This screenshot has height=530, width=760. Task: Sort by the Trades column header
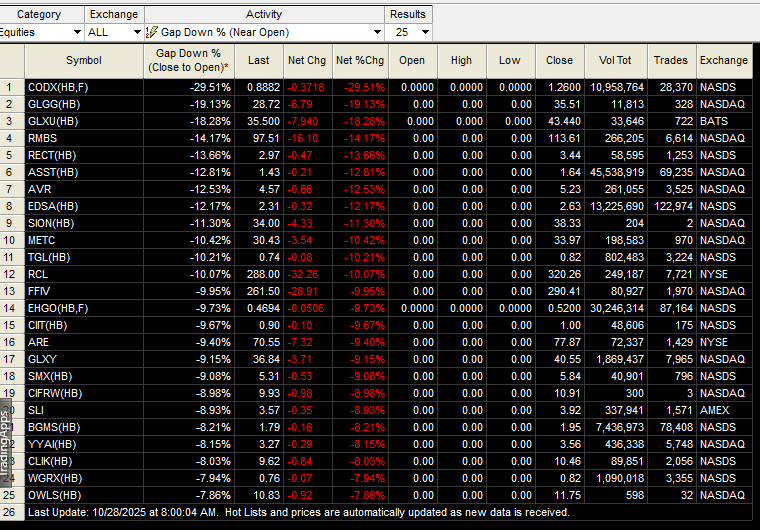point(671,61)
